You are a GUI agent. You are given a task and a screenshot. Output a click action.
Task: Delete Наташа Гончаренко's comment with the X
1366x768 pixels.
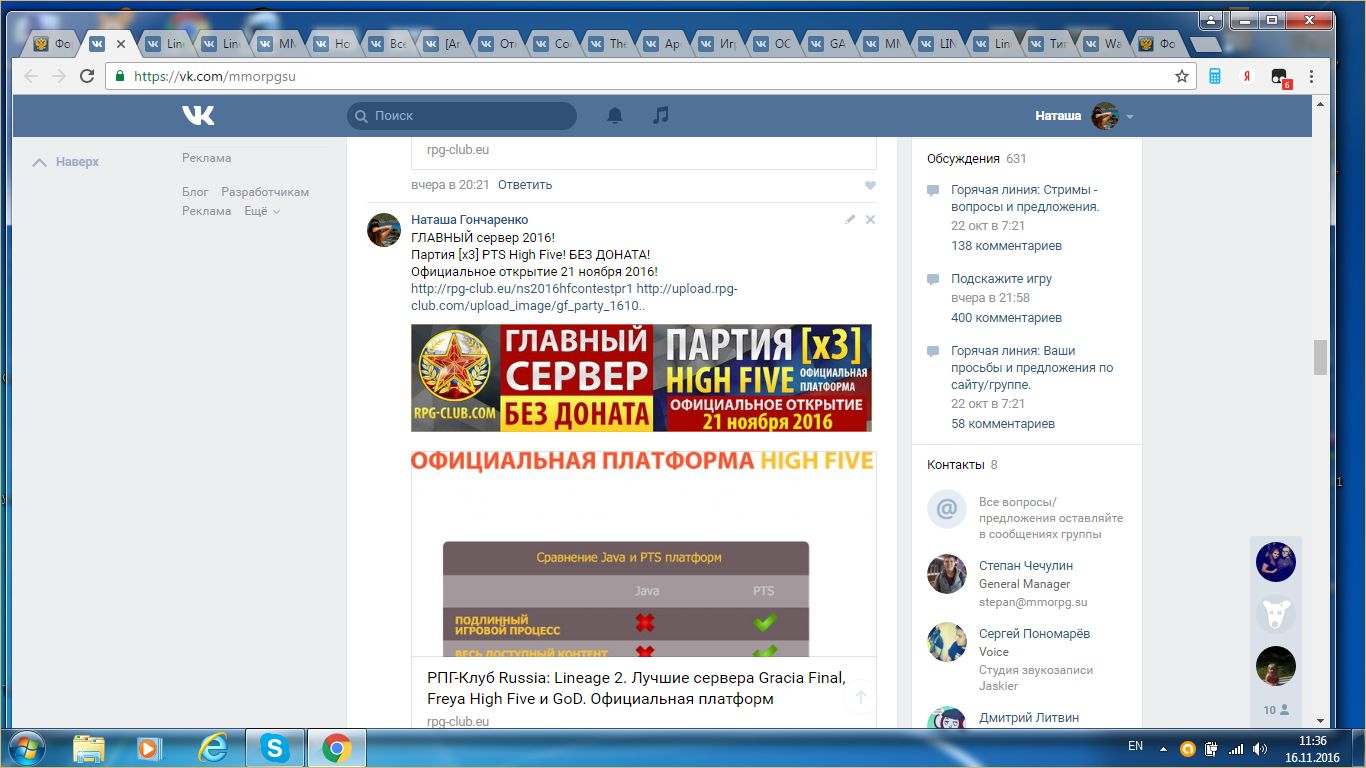click(x=870, y=219)
